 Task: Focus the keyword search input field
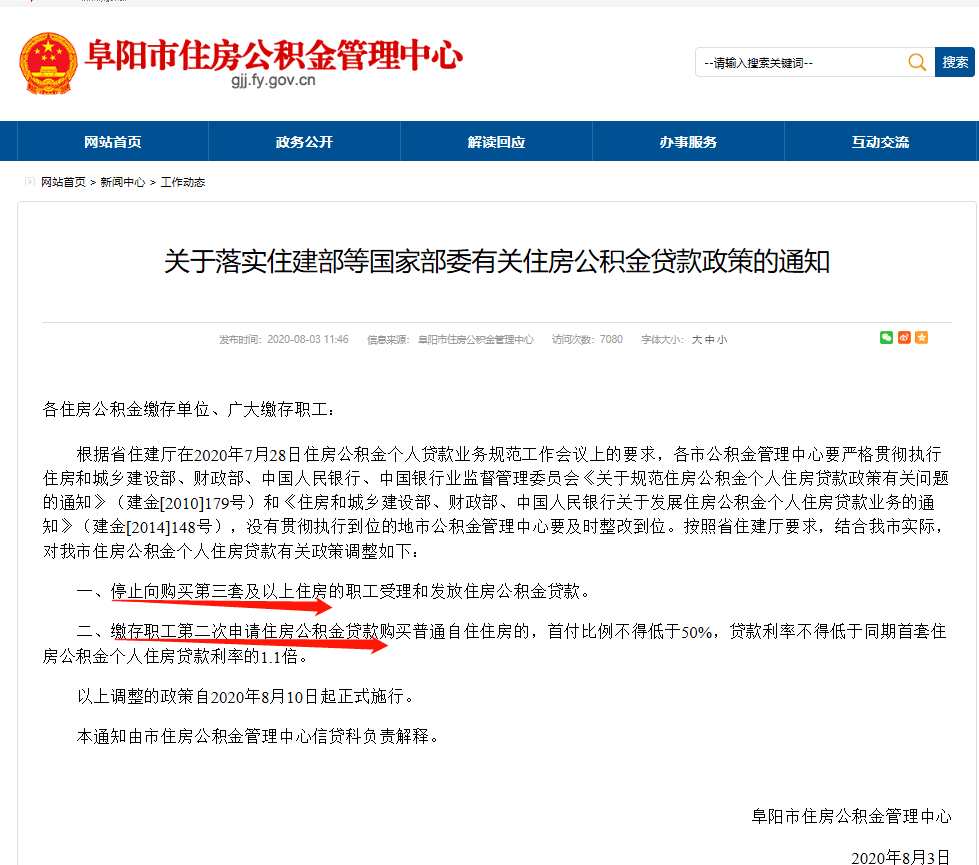pos(802,62)
